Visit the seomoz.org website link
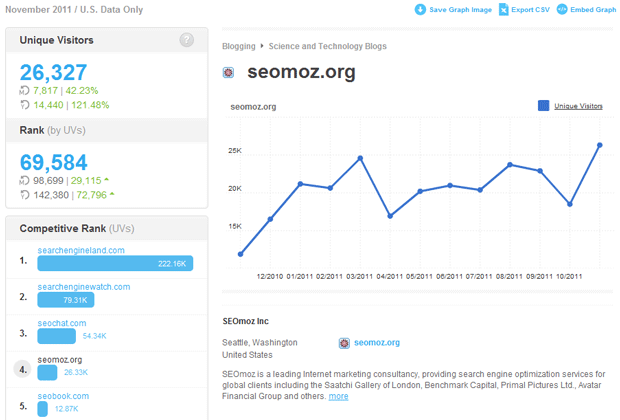 (376, 343)
